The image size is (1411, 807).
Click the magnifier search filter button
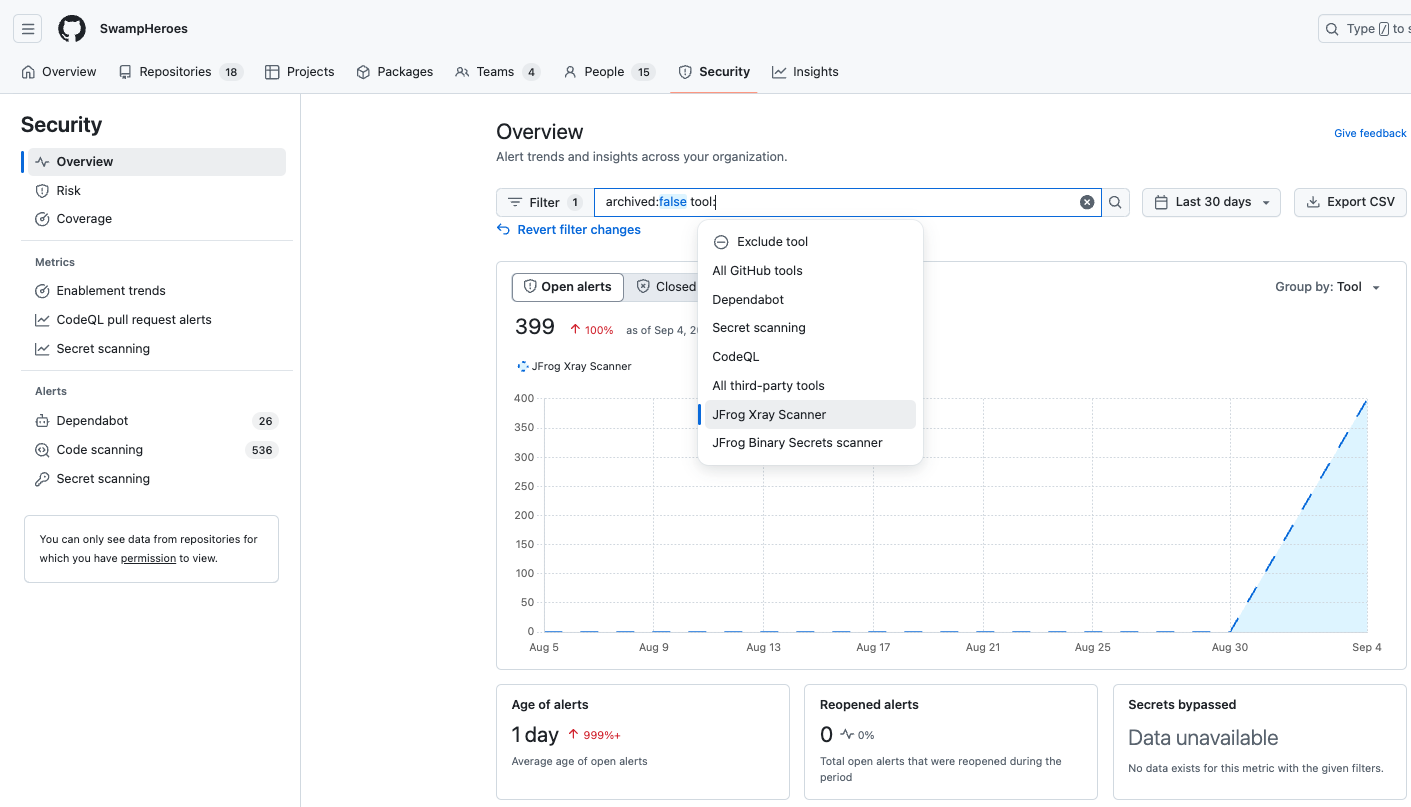tap(1115, 202)
